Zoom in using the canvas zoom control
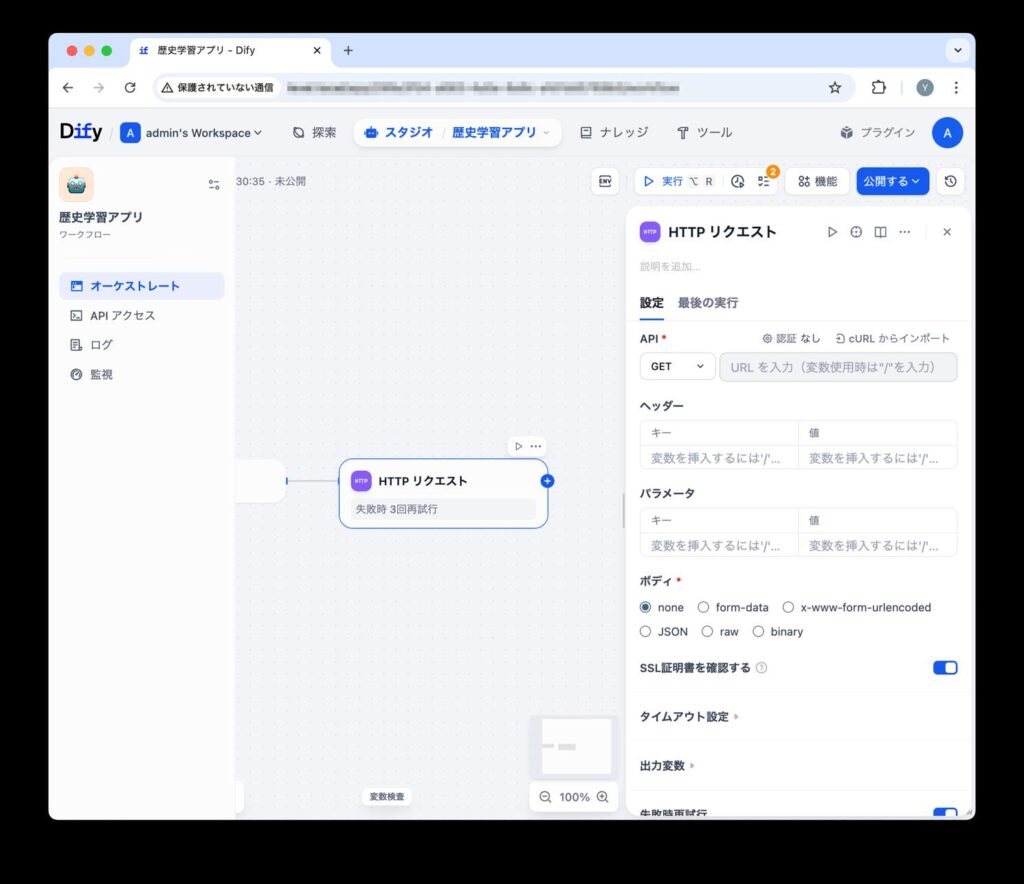The image size is (1024, 884). [x=601, y=797]
